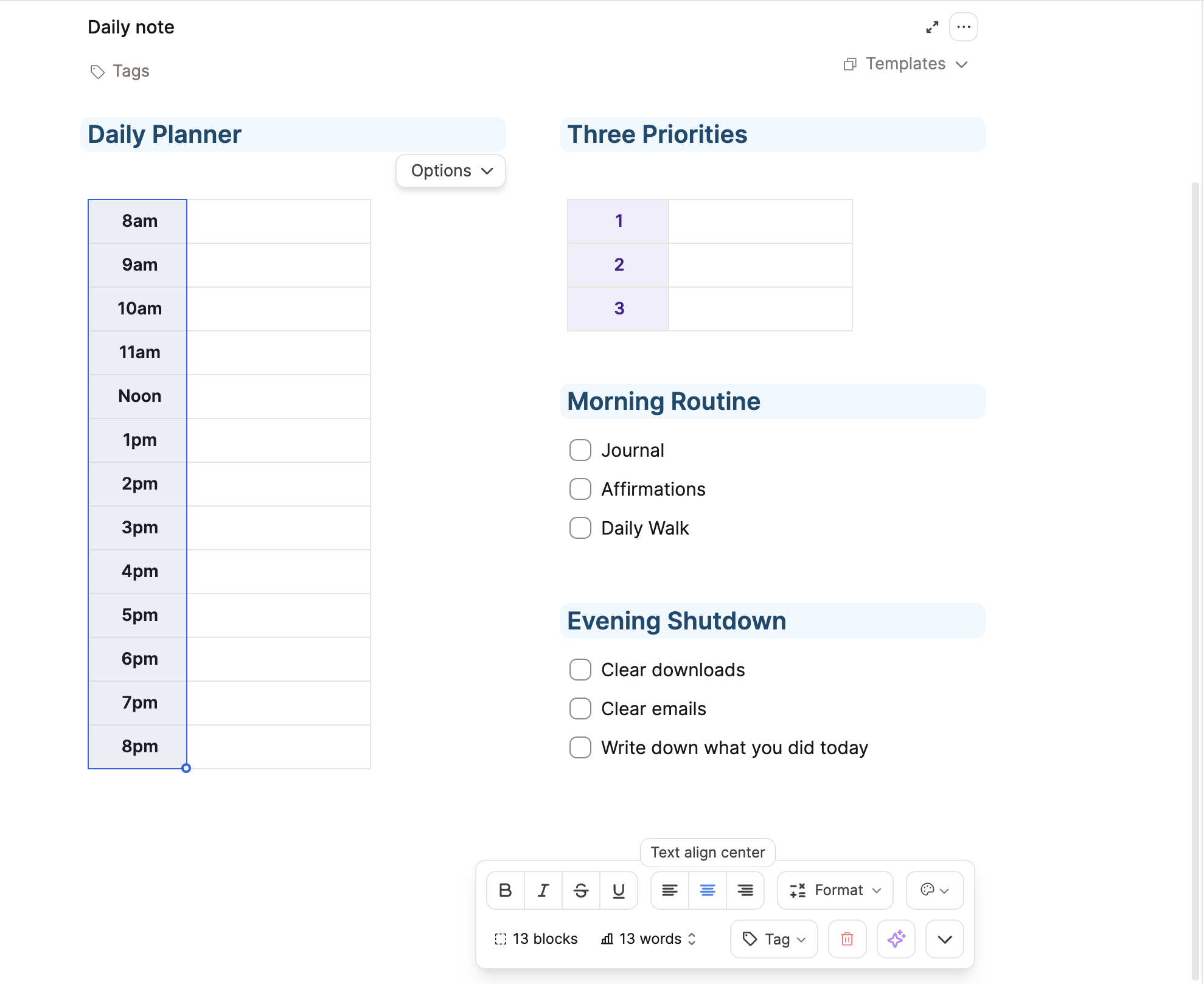
Task: Open the Format dropdown
Action: click(835, 890)
